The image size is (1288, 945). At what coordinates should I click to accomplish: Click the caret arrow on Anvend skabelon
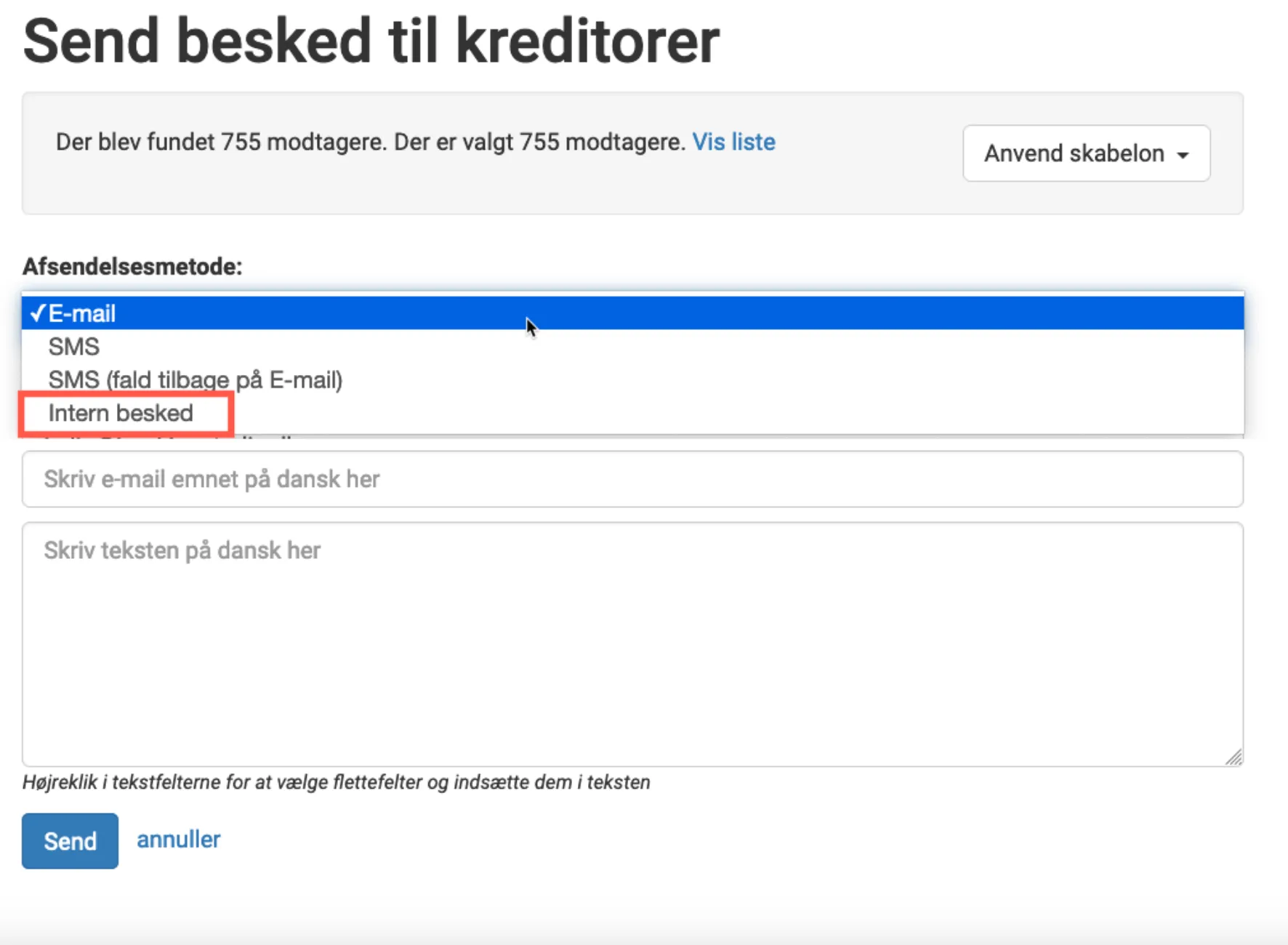(1185, 153)
